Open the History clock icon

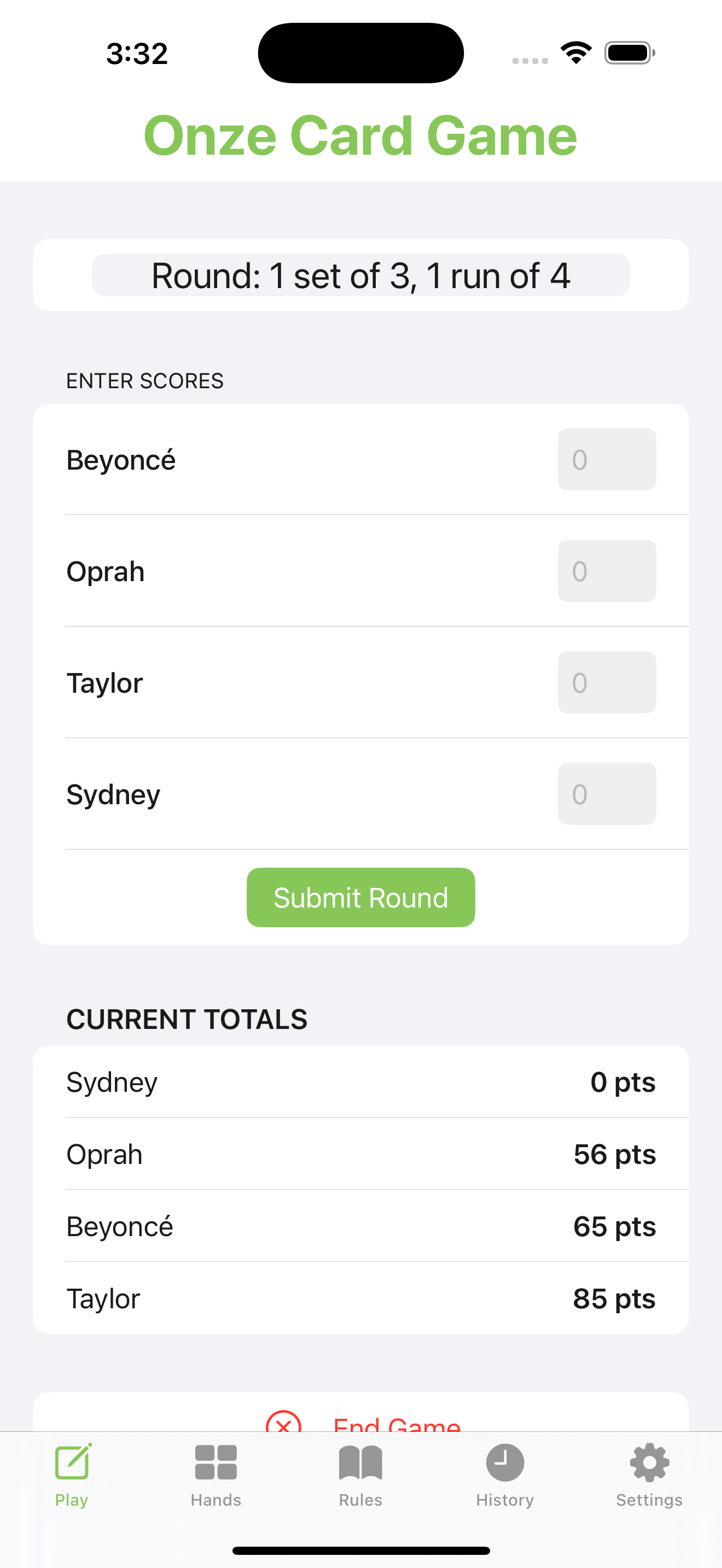click(505, 1462)
